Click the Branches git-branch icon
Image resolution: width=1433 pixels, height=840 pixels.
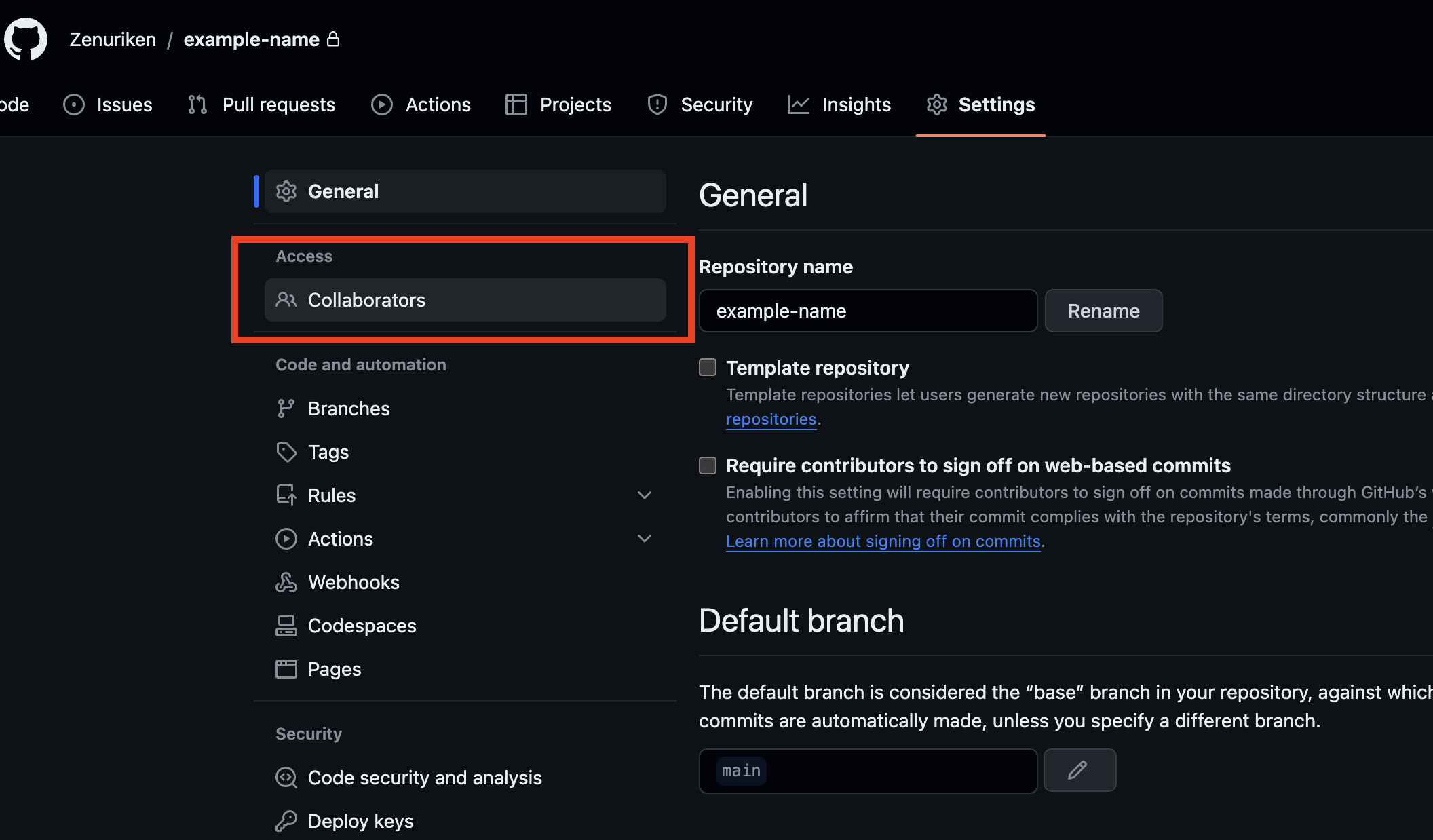click(x=286, y=408)
